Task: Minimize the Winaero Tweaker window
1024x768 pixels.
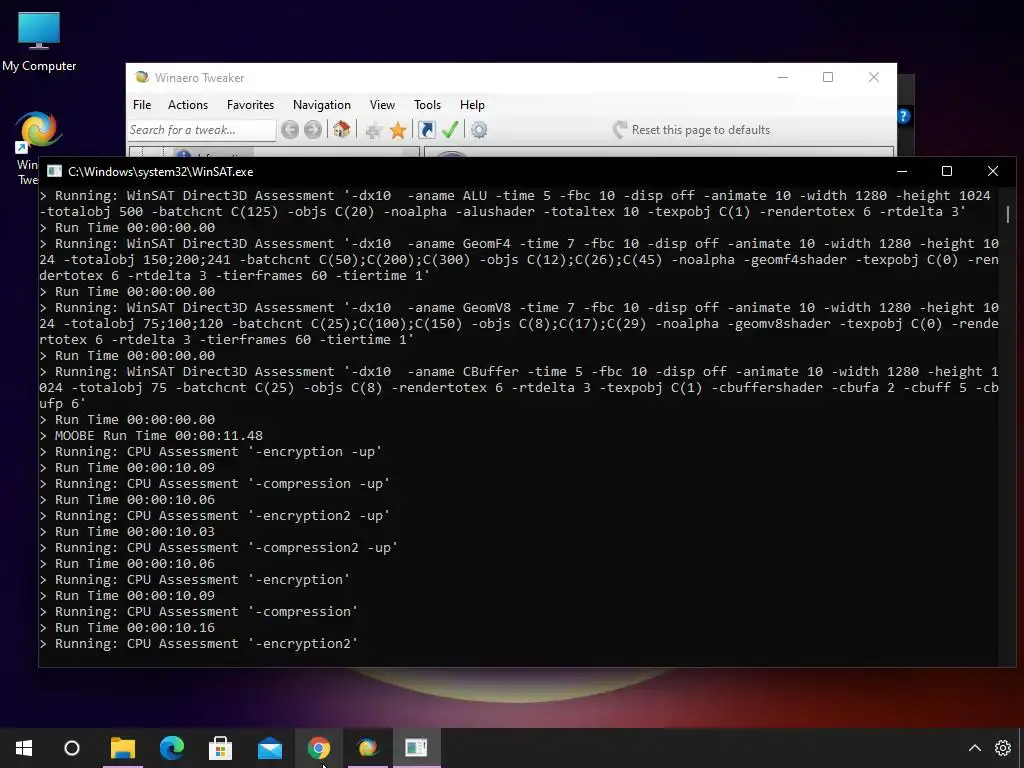Action: (783, 77)
